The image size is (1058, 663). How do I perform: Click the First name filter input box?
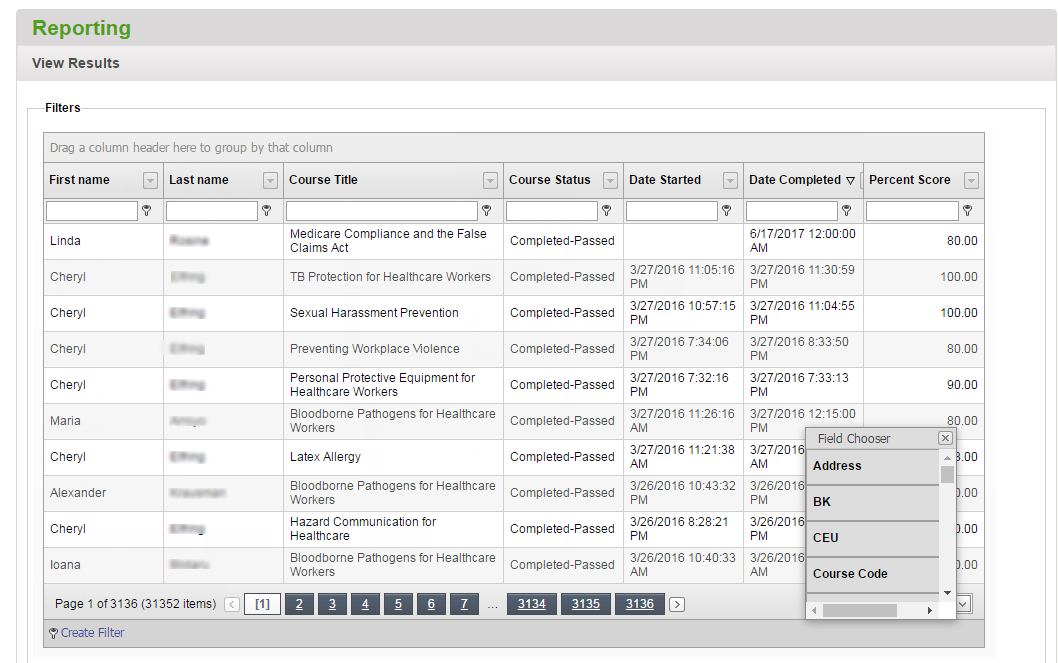(x=90, y=211)
